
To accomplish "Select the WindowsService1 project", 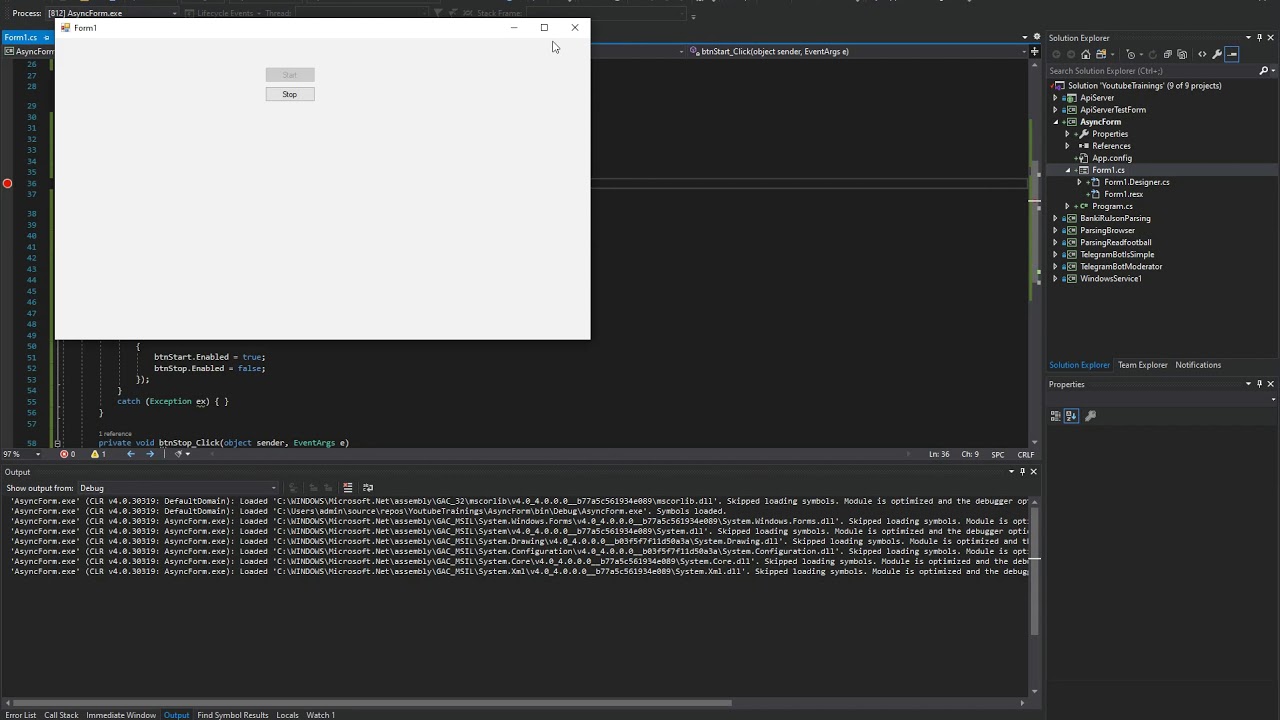I will click(x=1111, y=278).
